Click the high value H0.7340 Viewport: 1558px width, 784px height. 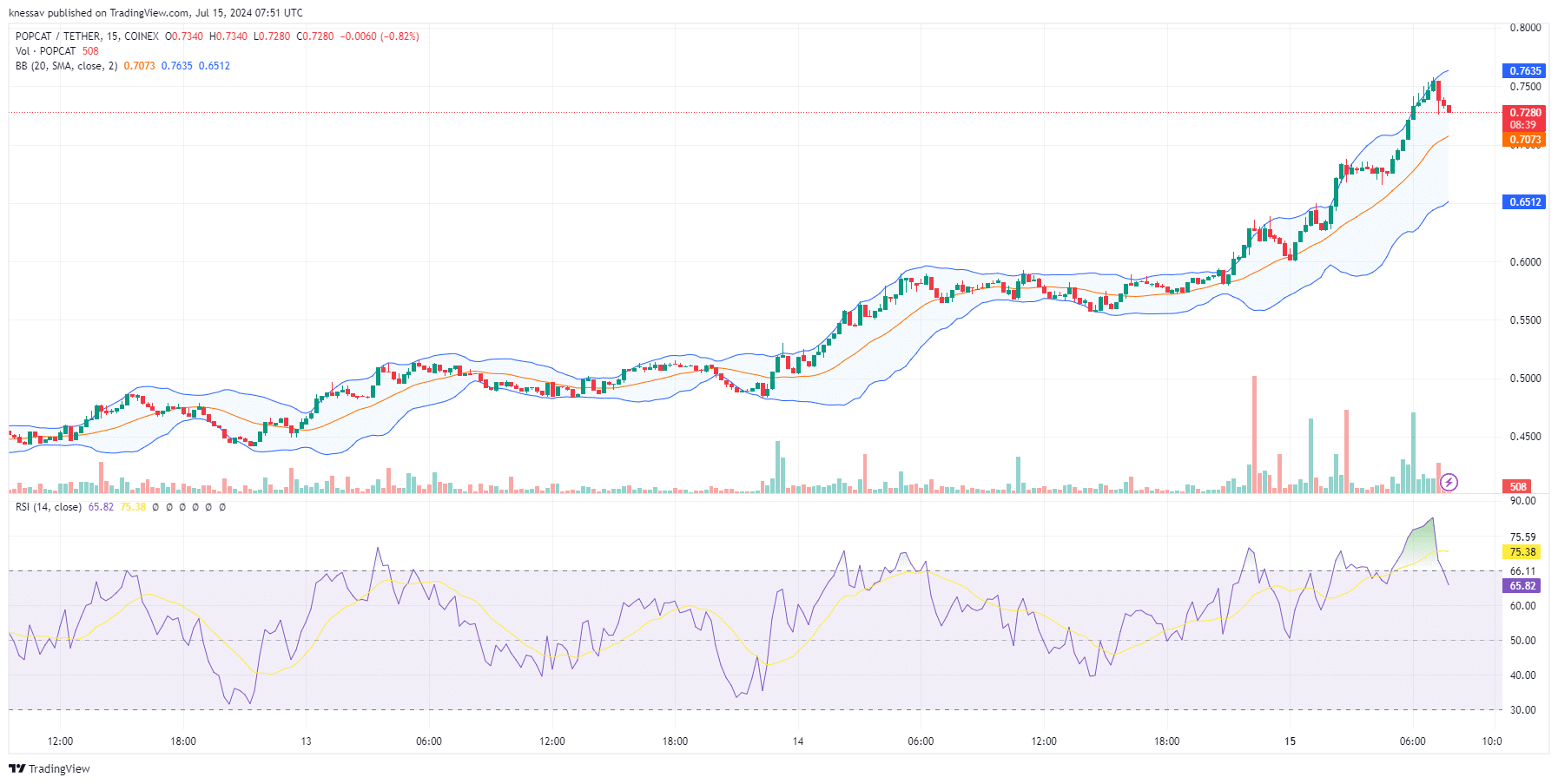[228, 36]
